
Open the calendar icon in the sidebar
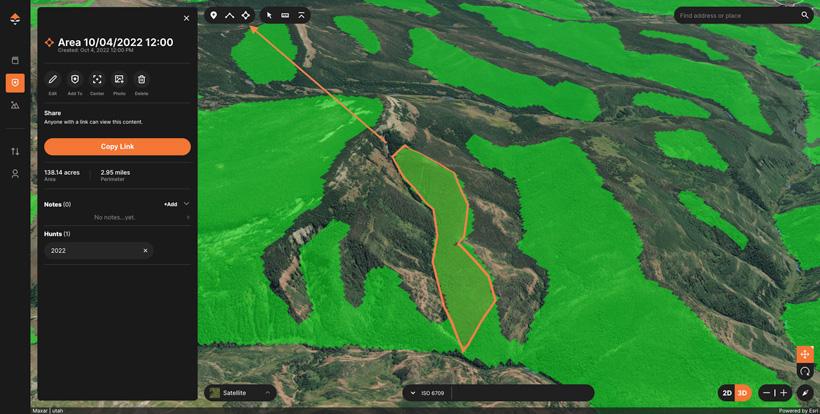(15, 60)
